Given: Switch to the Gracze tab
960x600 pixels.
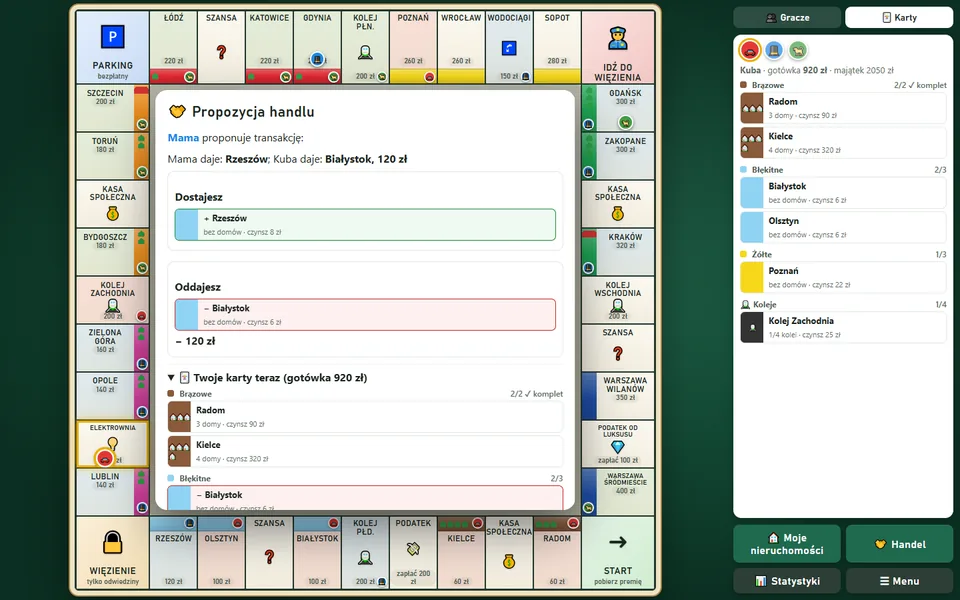Looking at the screenshot, I should point(787,18).
